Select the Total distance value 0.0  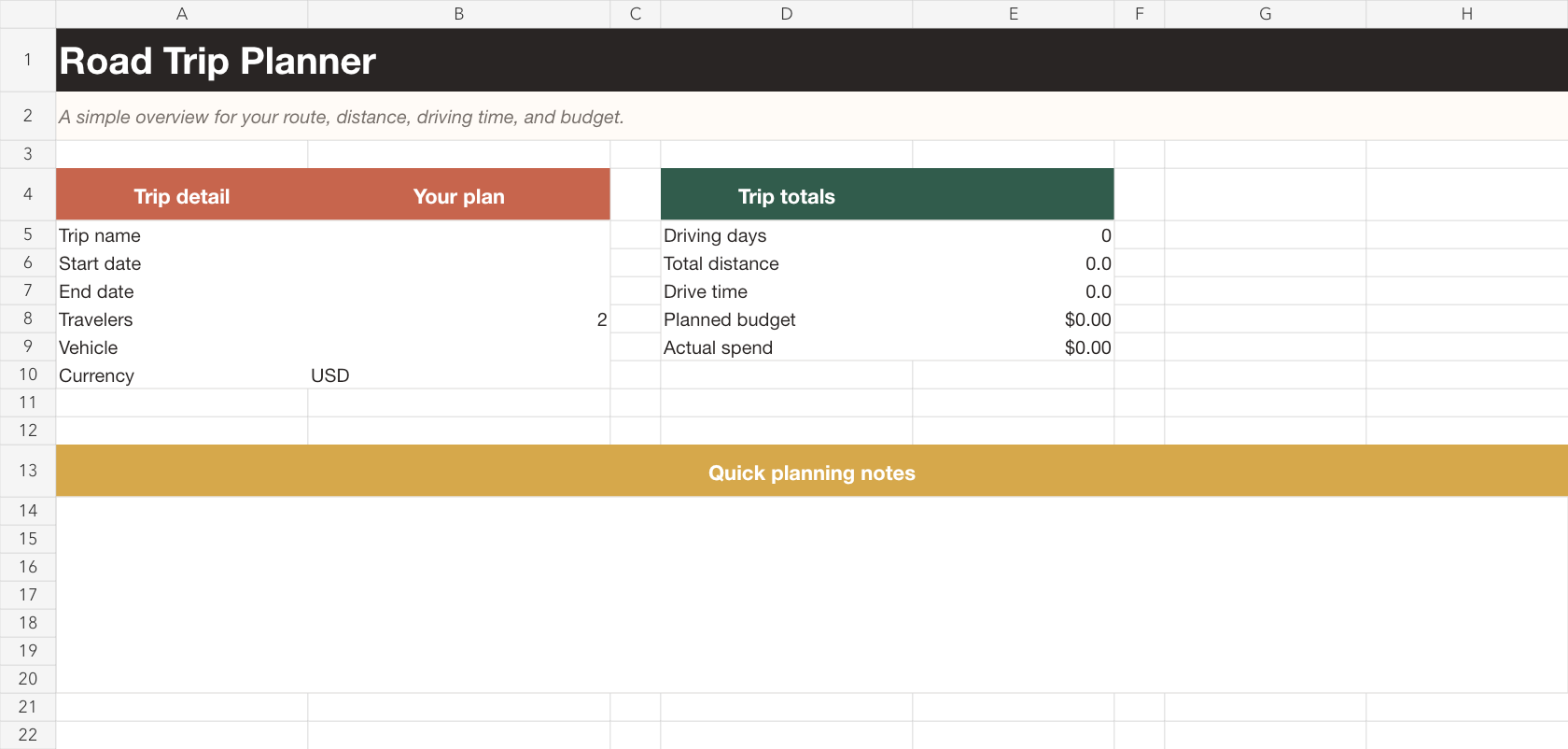point(1014,263)
